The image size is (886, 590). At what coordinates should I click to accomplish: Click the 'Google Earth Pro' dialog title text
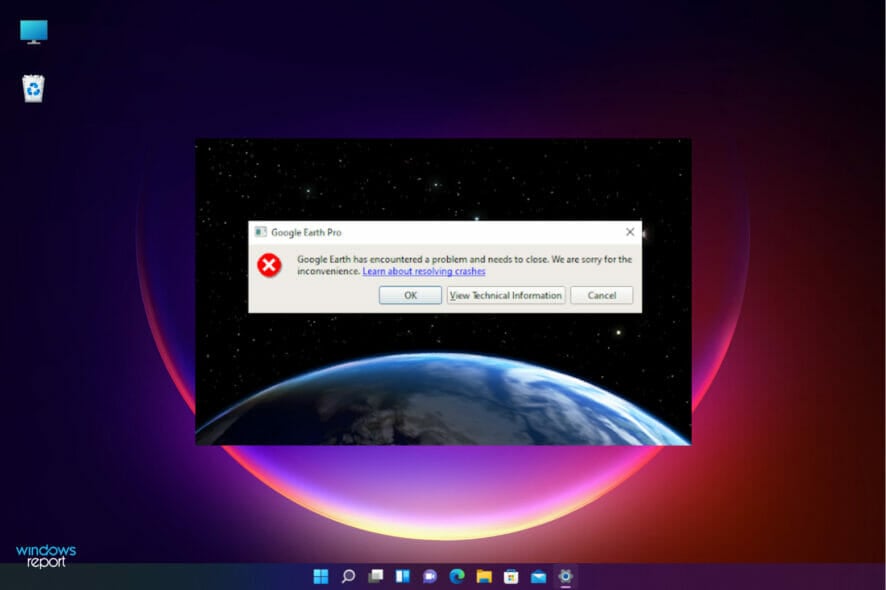(306, 232)
